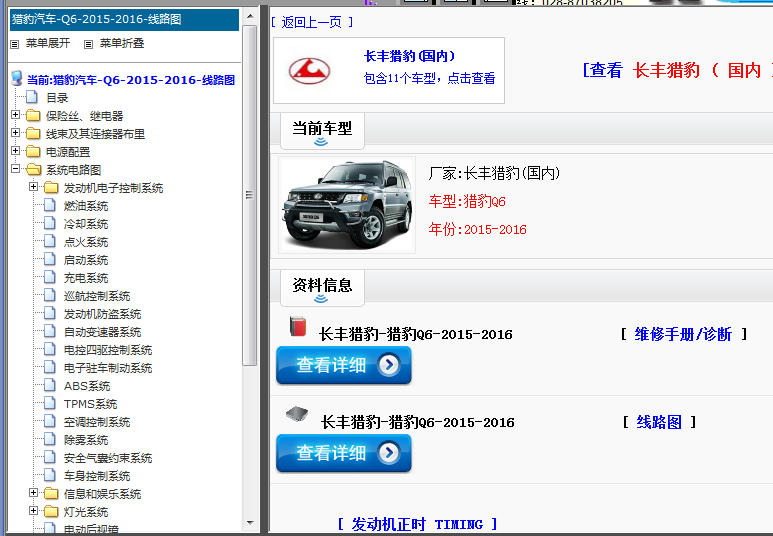Expand the 信息和娱乐系统 node
Viewport: 773px width, 536px height.
(33, 493)
